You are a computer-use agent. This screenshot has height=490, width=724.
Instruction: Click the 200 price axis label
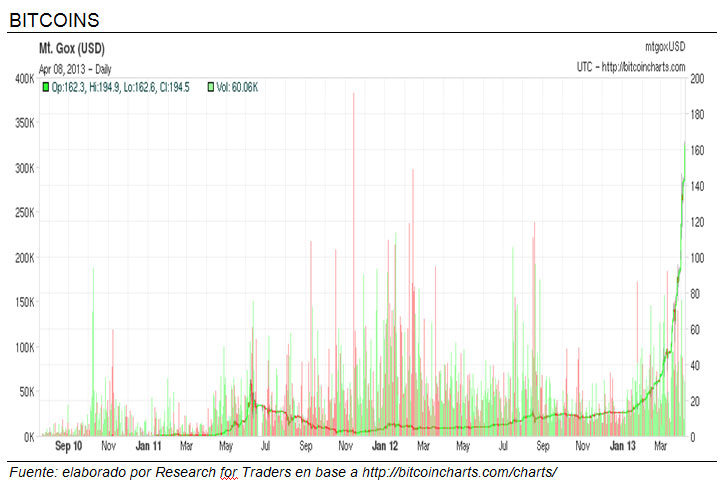[697, 79]
